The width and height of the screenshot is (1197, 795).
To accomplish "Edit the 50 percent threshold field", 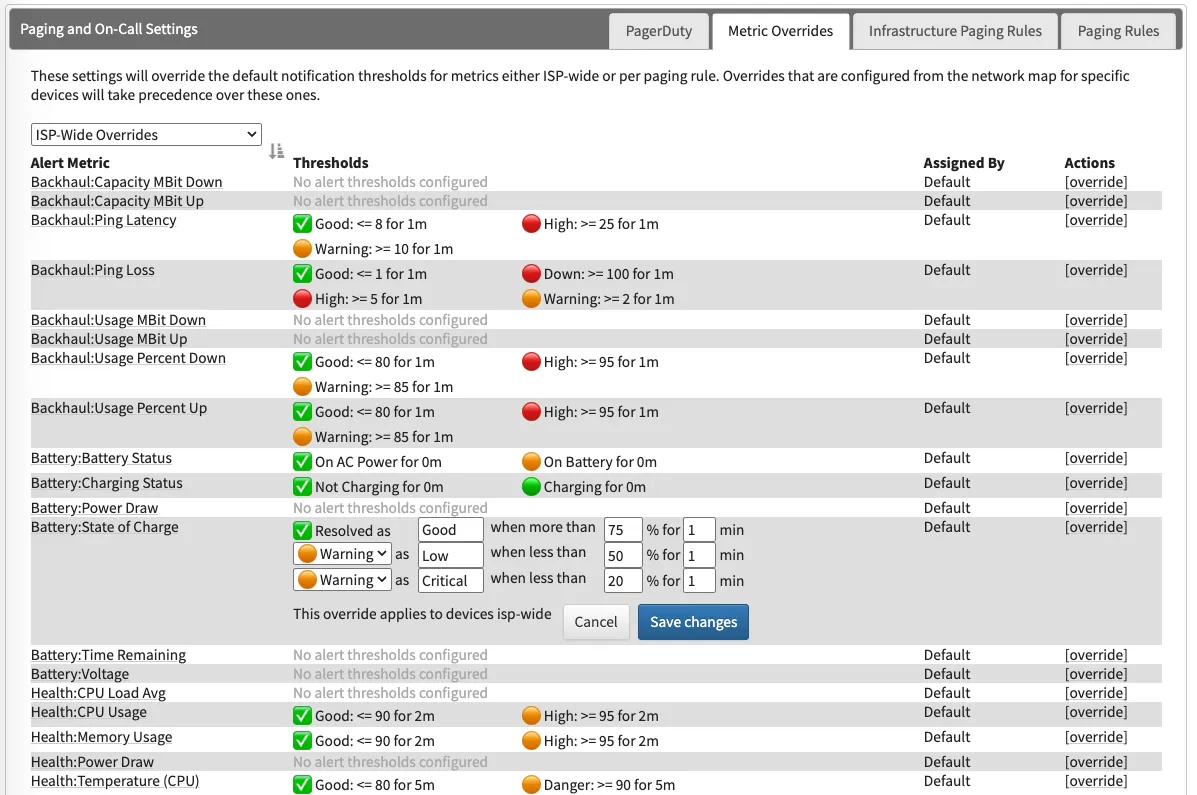I will [x=623, y=555].
